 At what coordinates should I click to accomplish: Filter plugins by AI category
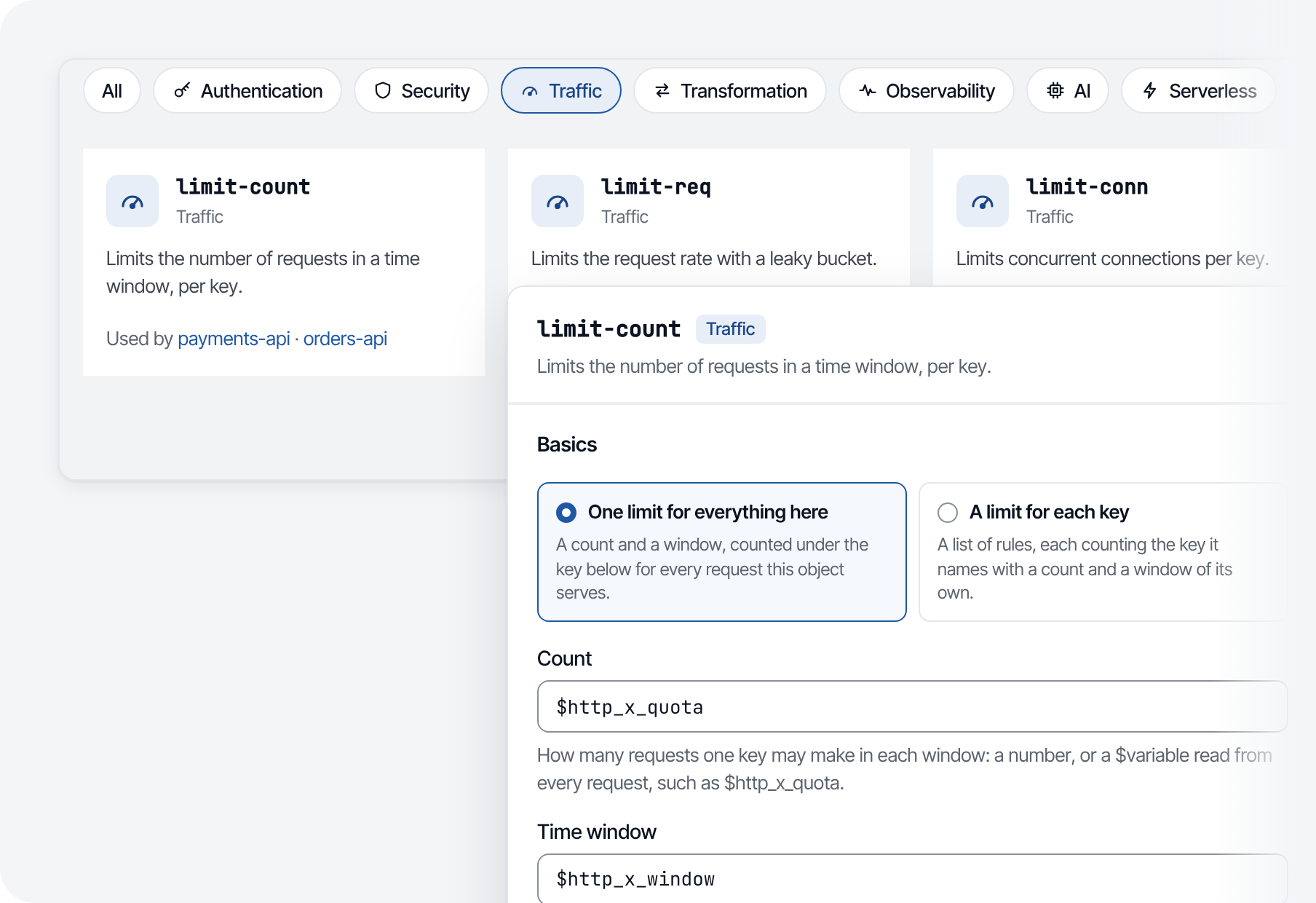pos(1068,90)
